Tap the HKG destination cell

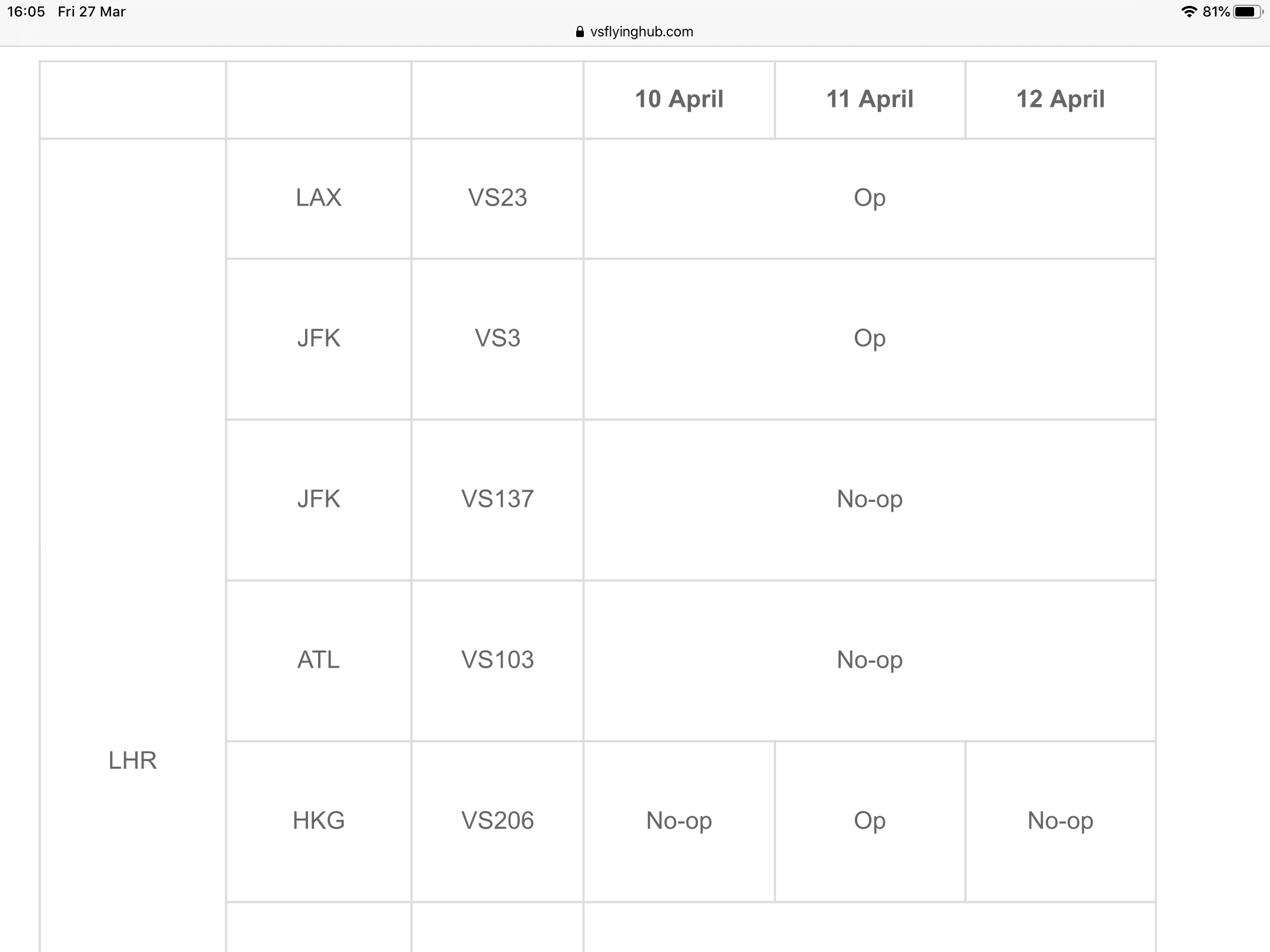[x=319, y=821]
